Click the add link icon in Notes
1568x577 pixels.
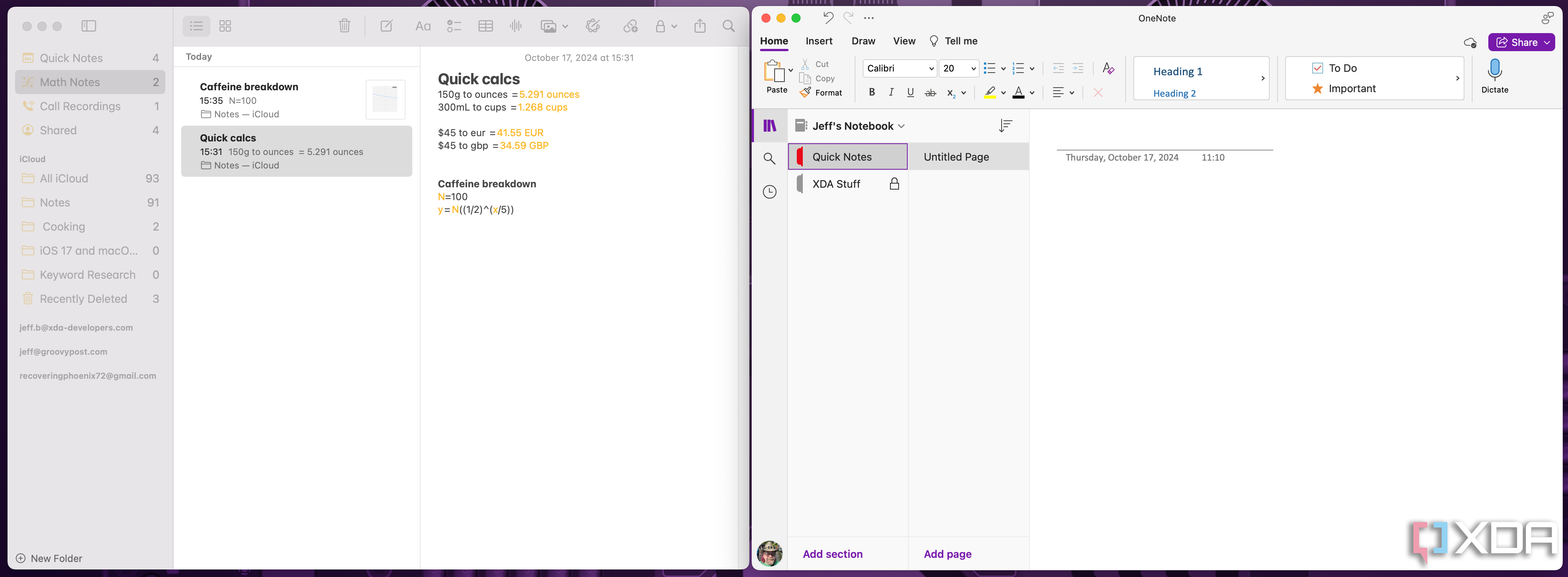[631, 26]
